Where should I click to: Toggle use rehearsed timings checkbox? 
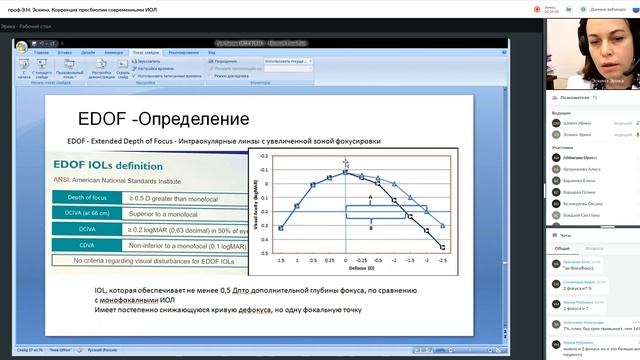[x=134, y=76]
